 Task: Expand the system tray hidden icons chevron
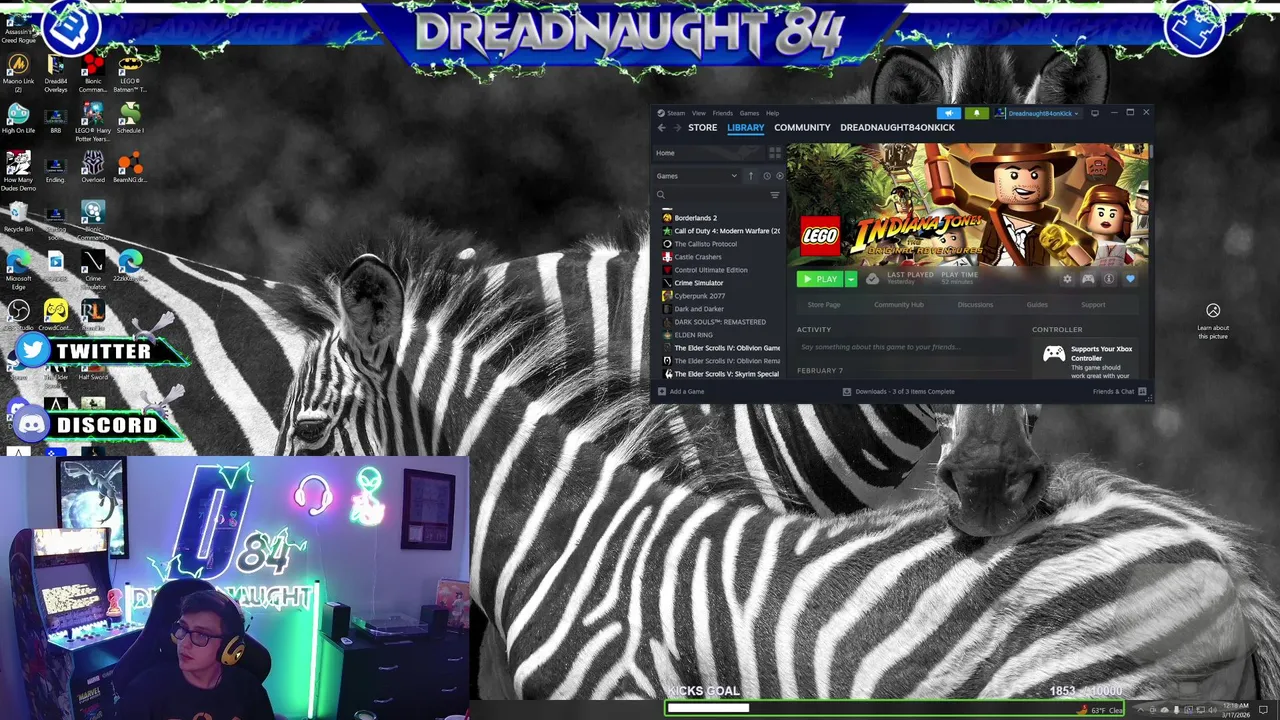point(1140,710)
